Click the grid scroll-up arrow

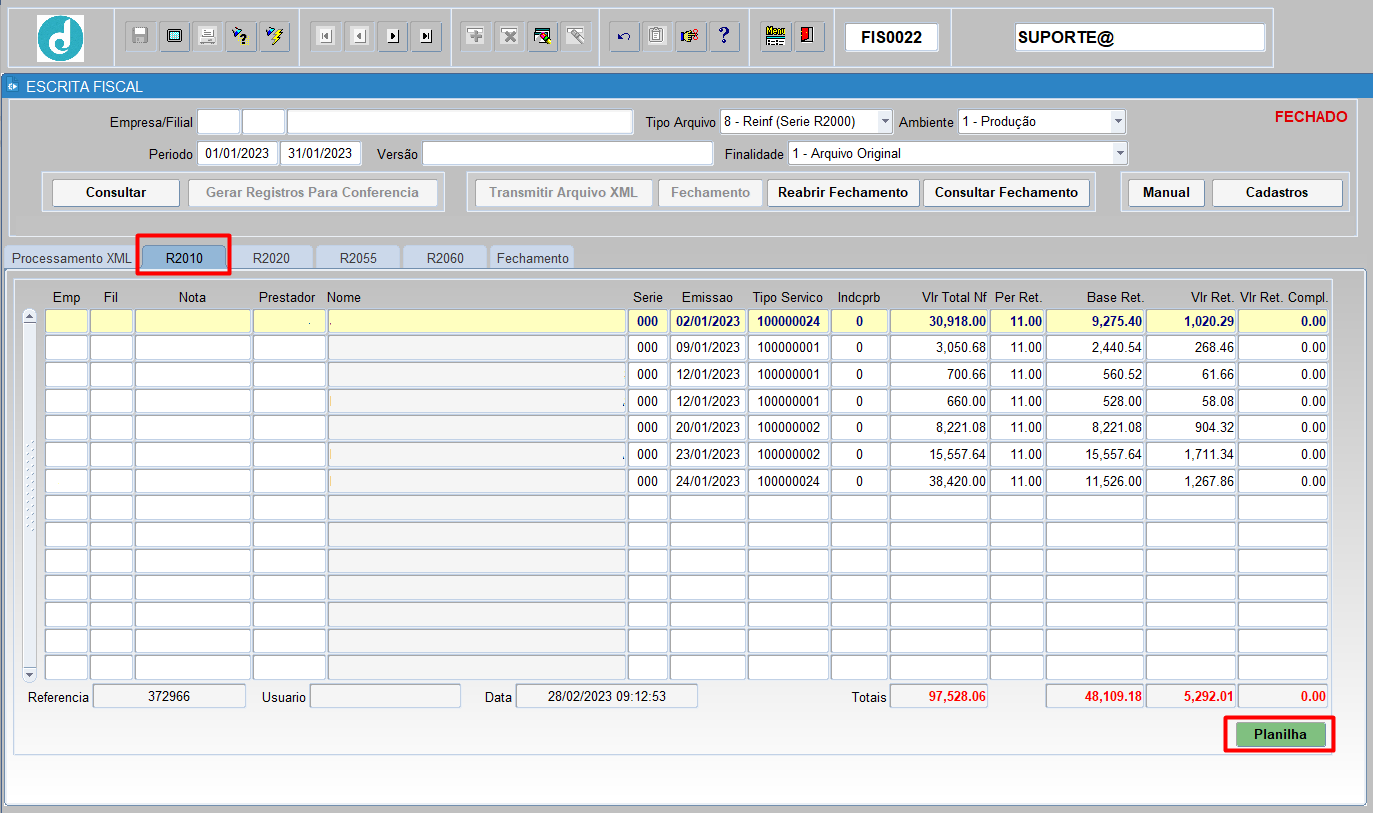29,317
